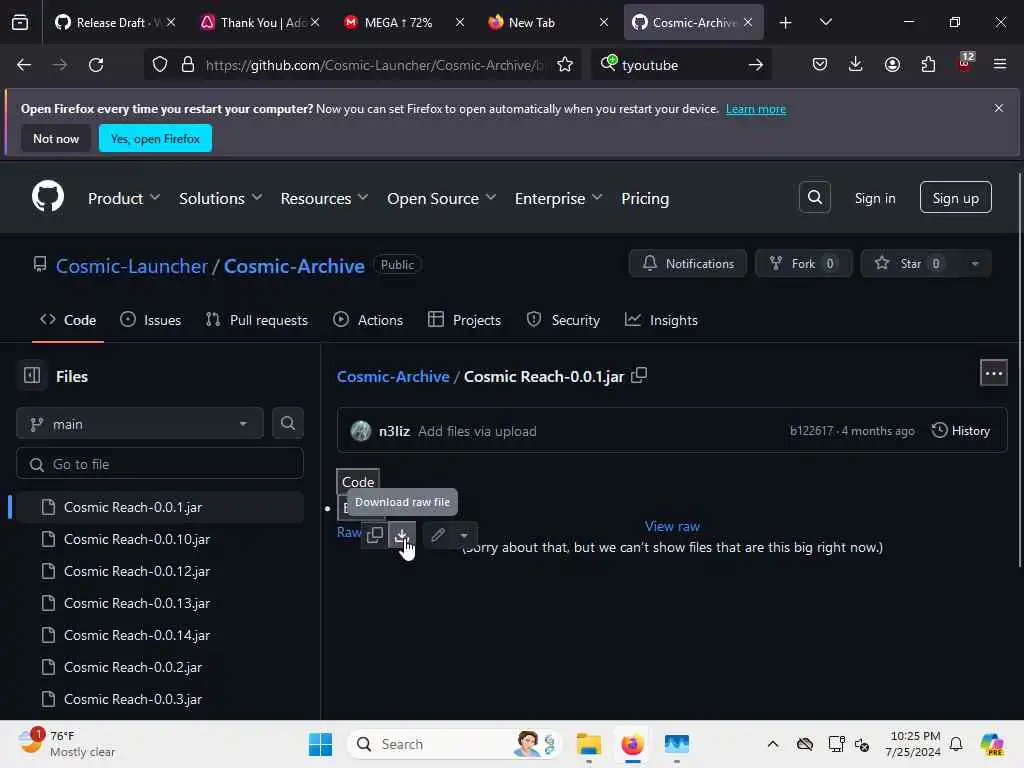Copy file path icon next to filename

pos(639,376)
